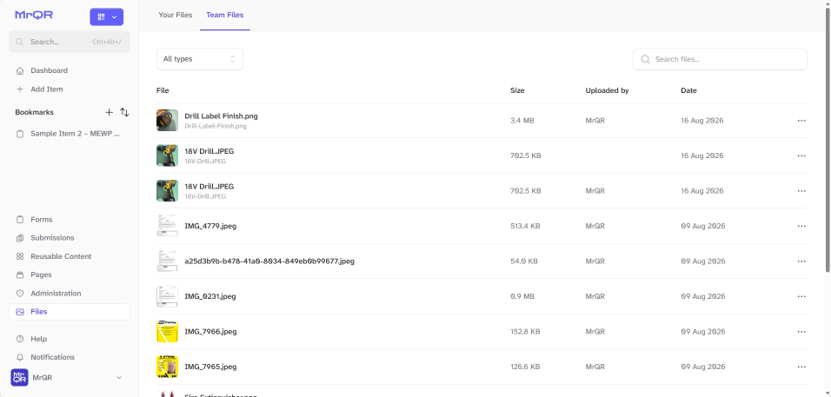The height and width of the screenshot is (397, 831).
Task: Click the Administration shield icon
Action: [x=20, y=293]
